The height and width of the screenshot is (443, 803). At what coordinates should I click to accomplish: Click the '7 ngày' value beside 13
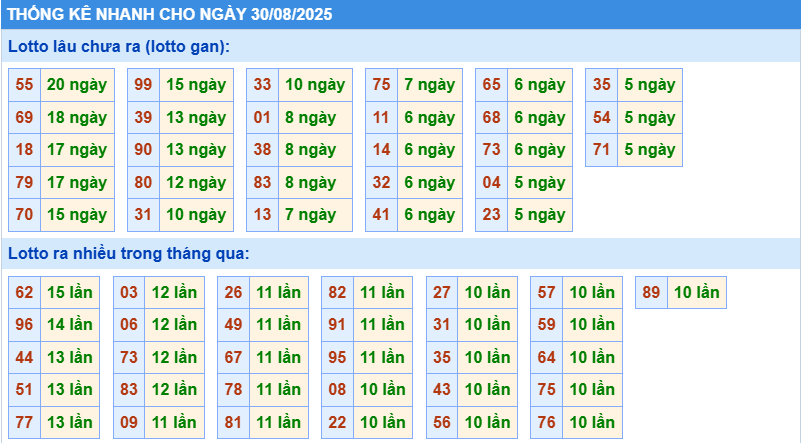pyautogui.click(x=315, y=215)
